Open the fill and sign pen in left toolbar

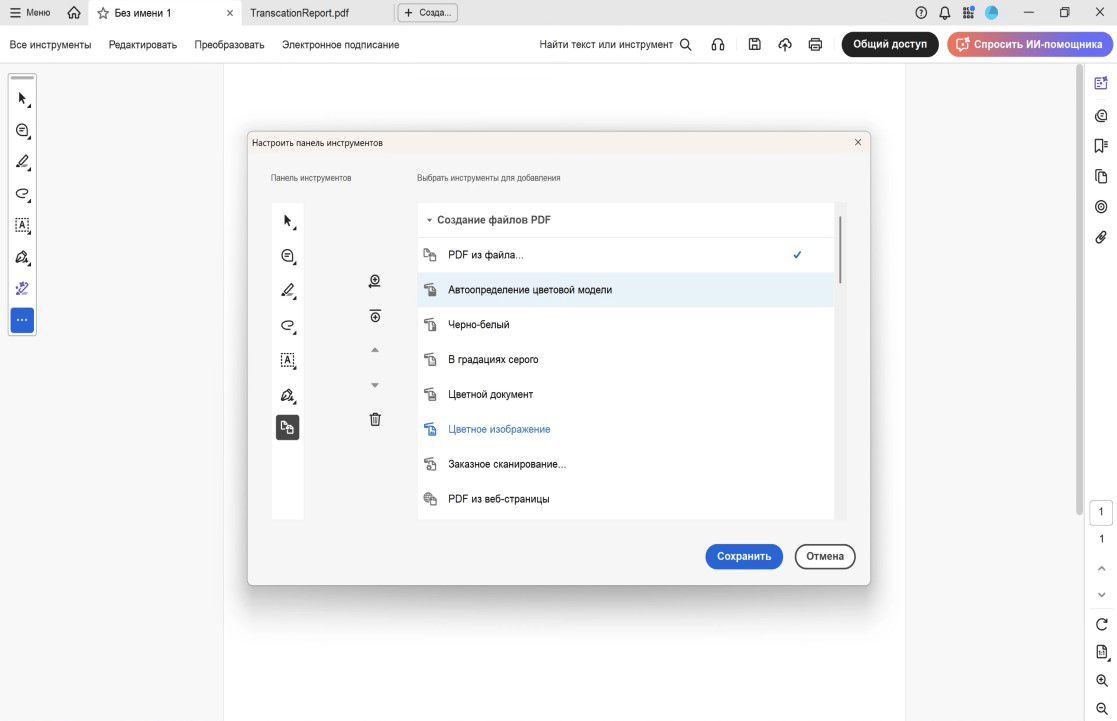point(22,257)
